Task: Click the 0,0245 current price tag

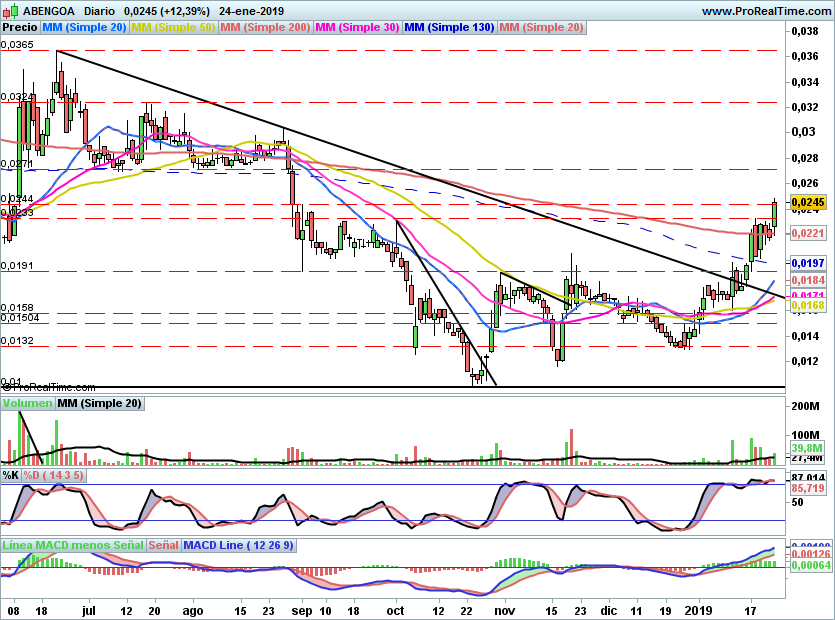Action: pyautogui.click(x=807, y=203)
